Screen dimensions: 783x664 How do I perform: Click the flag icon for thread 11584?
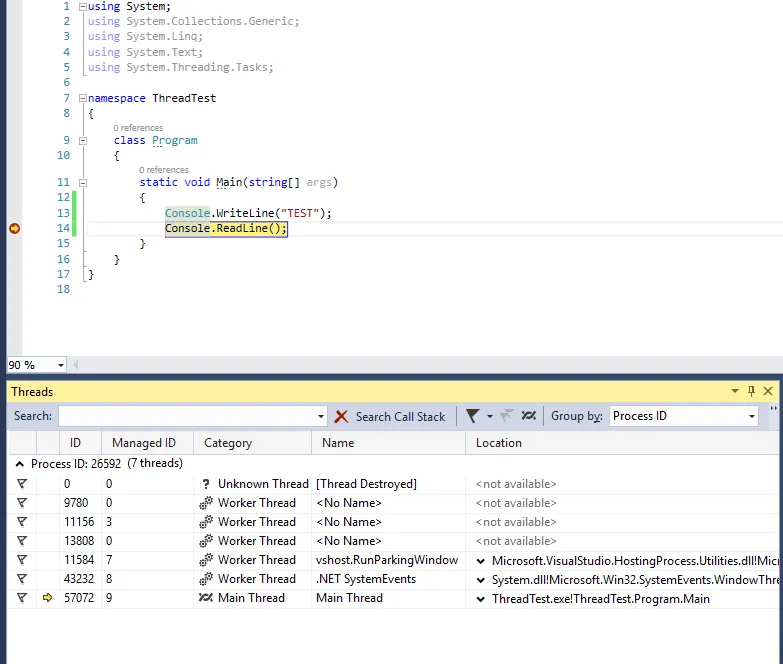point(22,560)
